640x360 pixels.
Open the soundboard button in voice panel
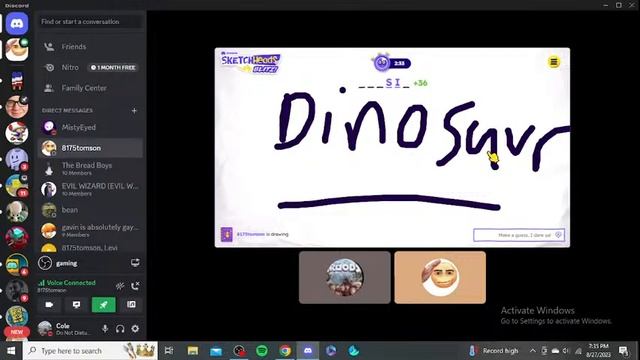131,304
